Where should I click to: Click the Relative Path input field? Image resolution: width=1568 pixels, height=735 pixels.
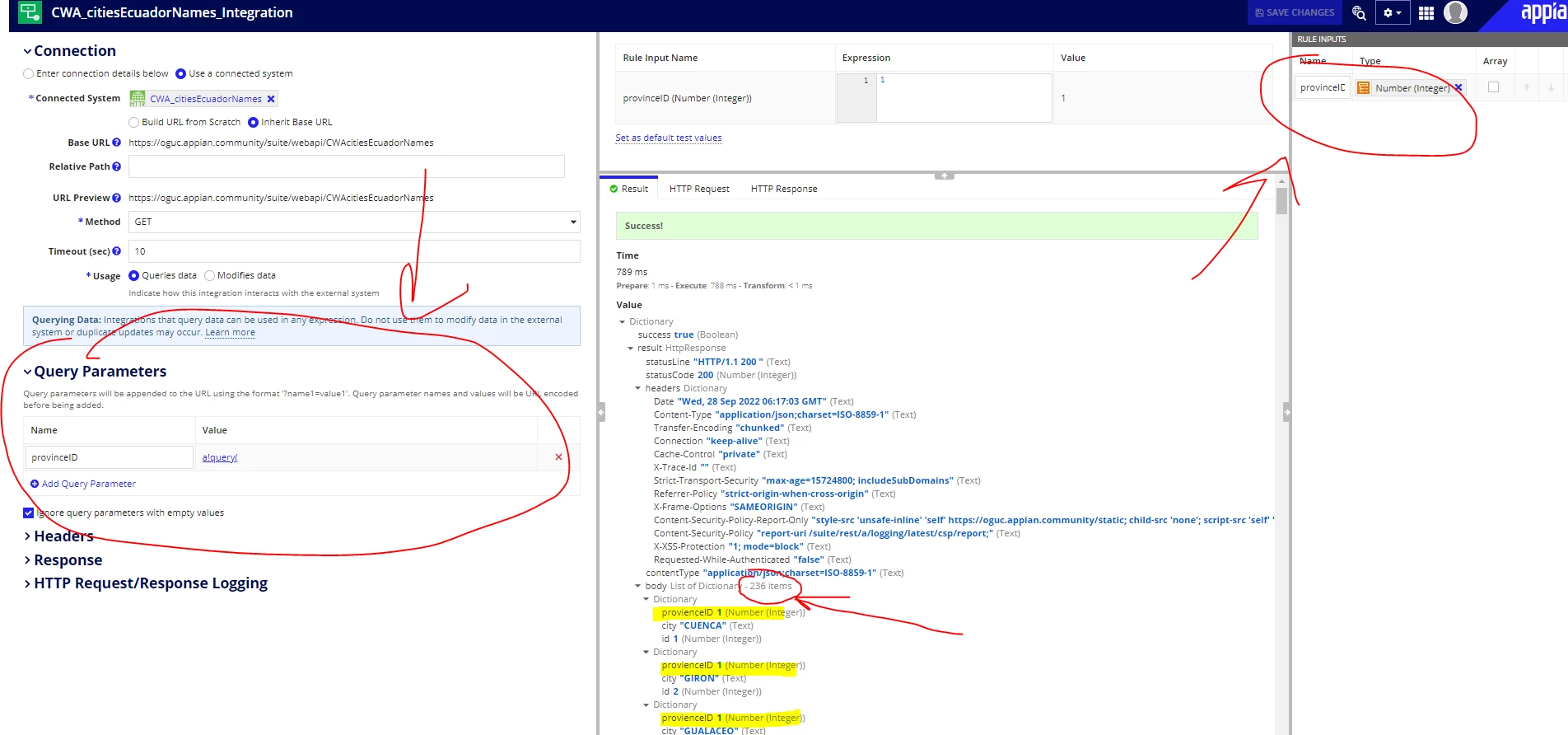click(347, 166)
